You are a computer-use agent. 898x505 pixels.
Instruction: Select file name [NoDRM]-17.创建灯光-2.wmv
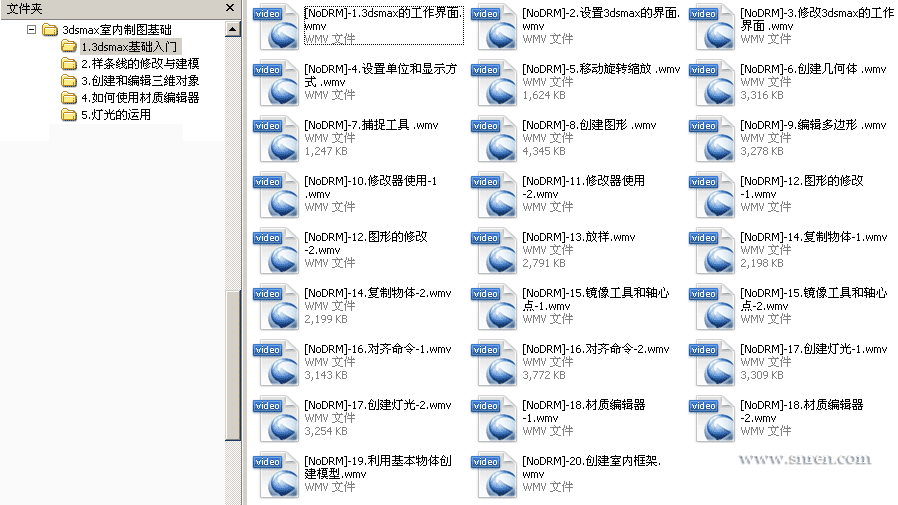(377, 405)
